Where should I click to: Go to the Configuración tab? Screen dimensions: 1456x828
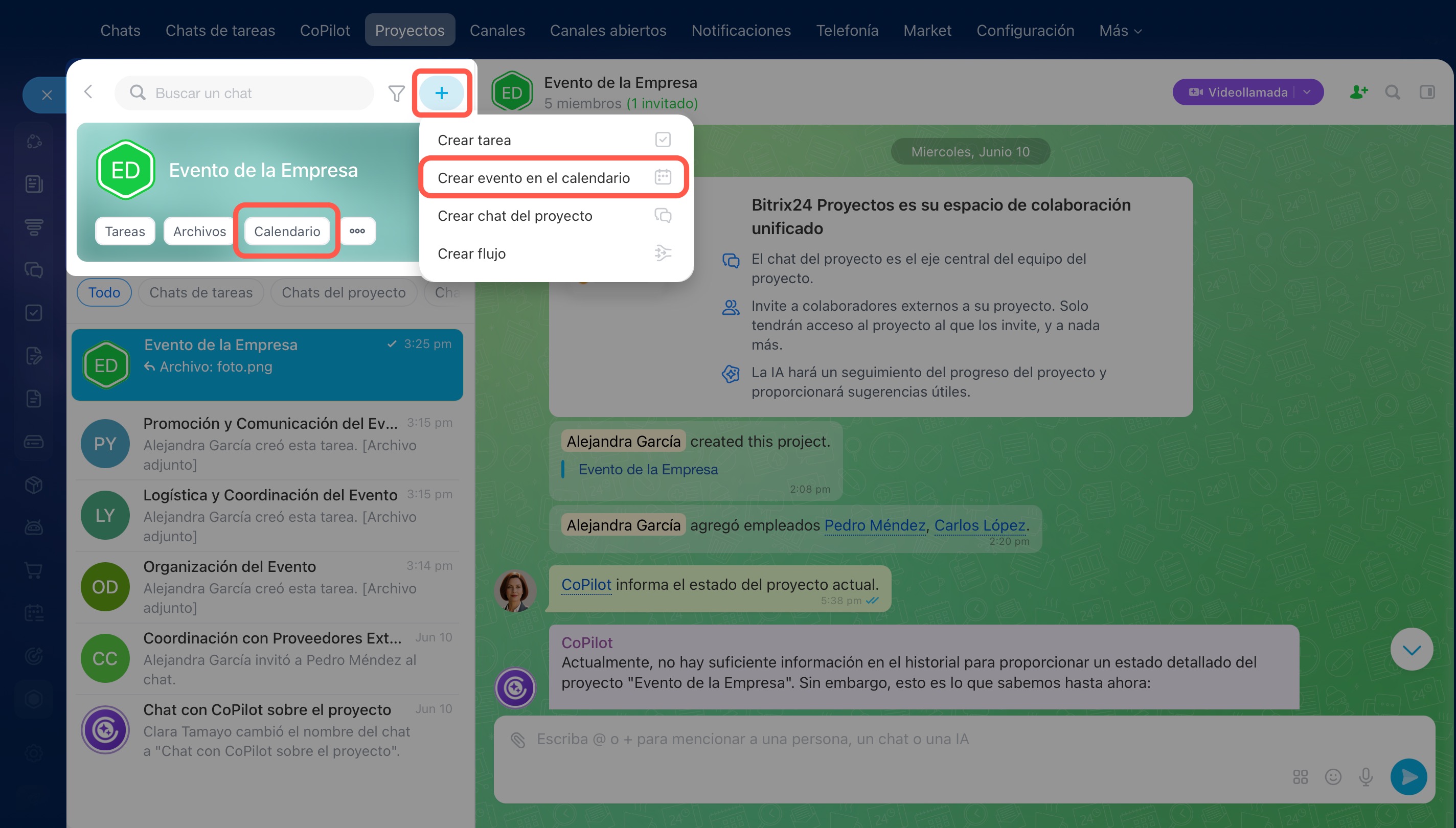point(1025,31)
